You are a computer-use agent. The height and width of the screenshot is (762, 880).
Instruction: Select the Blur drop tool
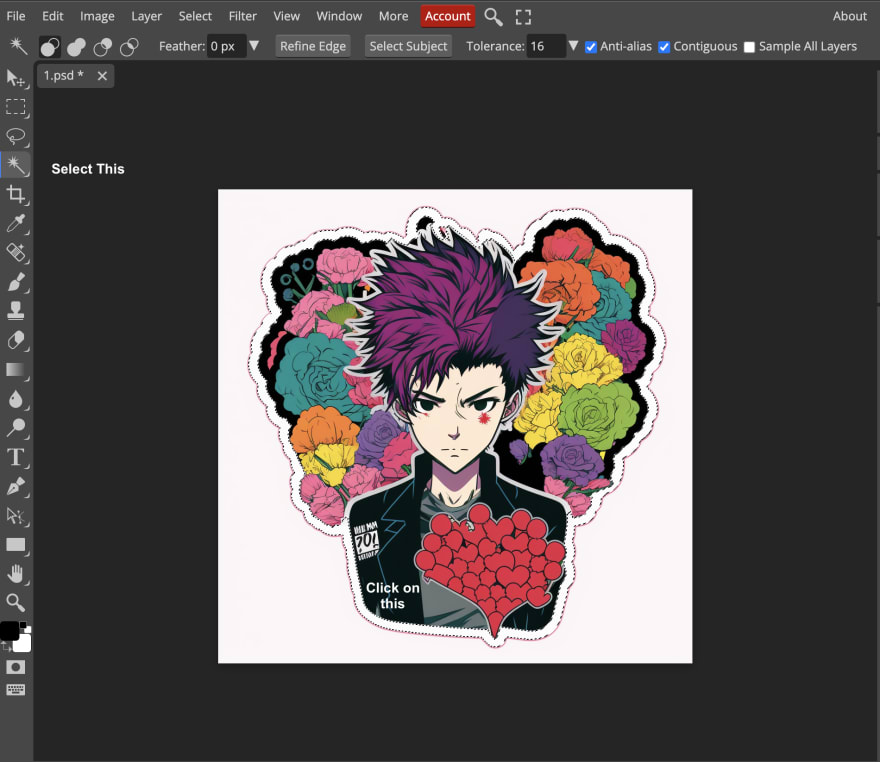tap(16, 399)
